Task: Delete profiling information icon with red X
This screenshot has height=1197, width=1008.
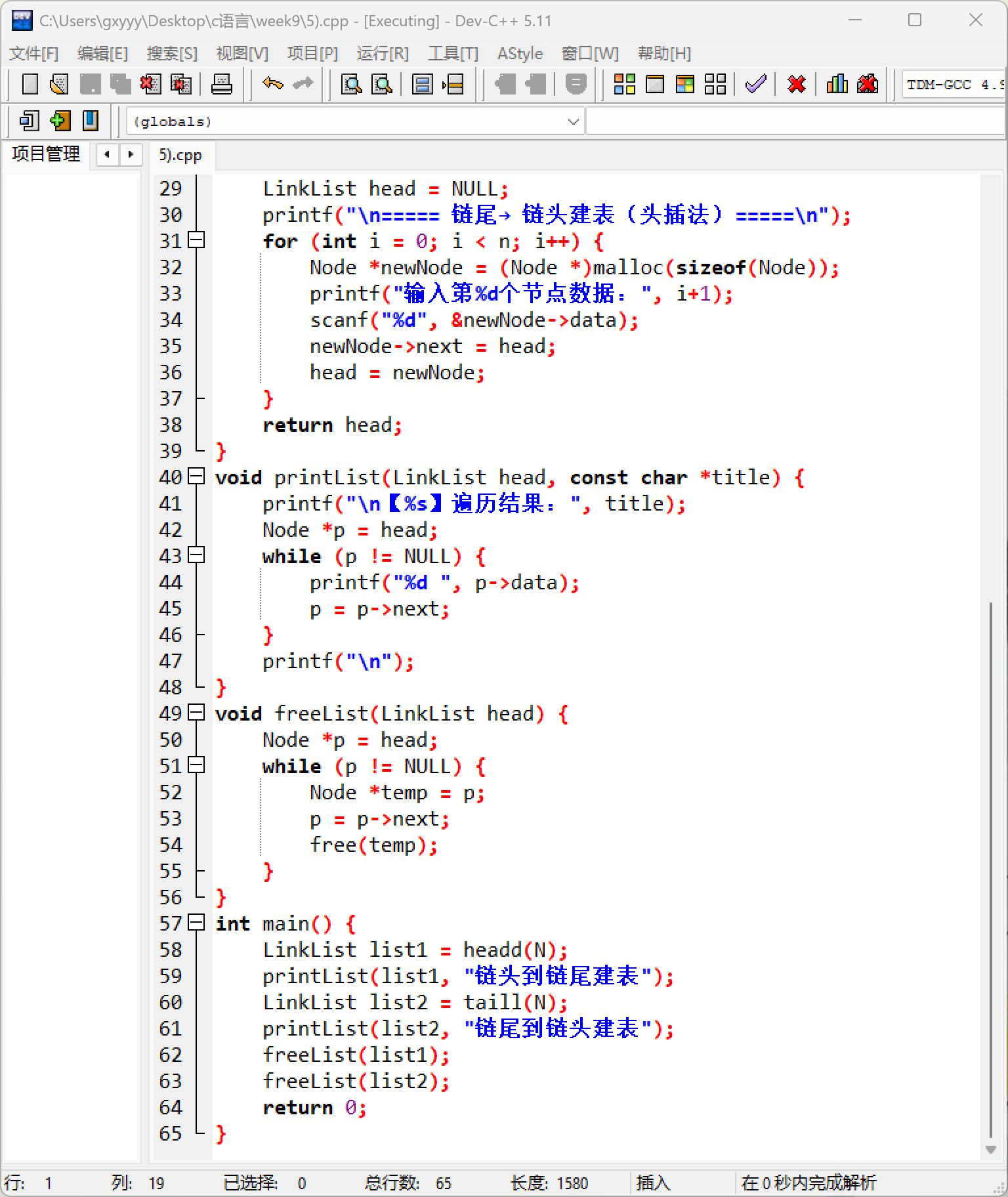Action: point(868,84)
